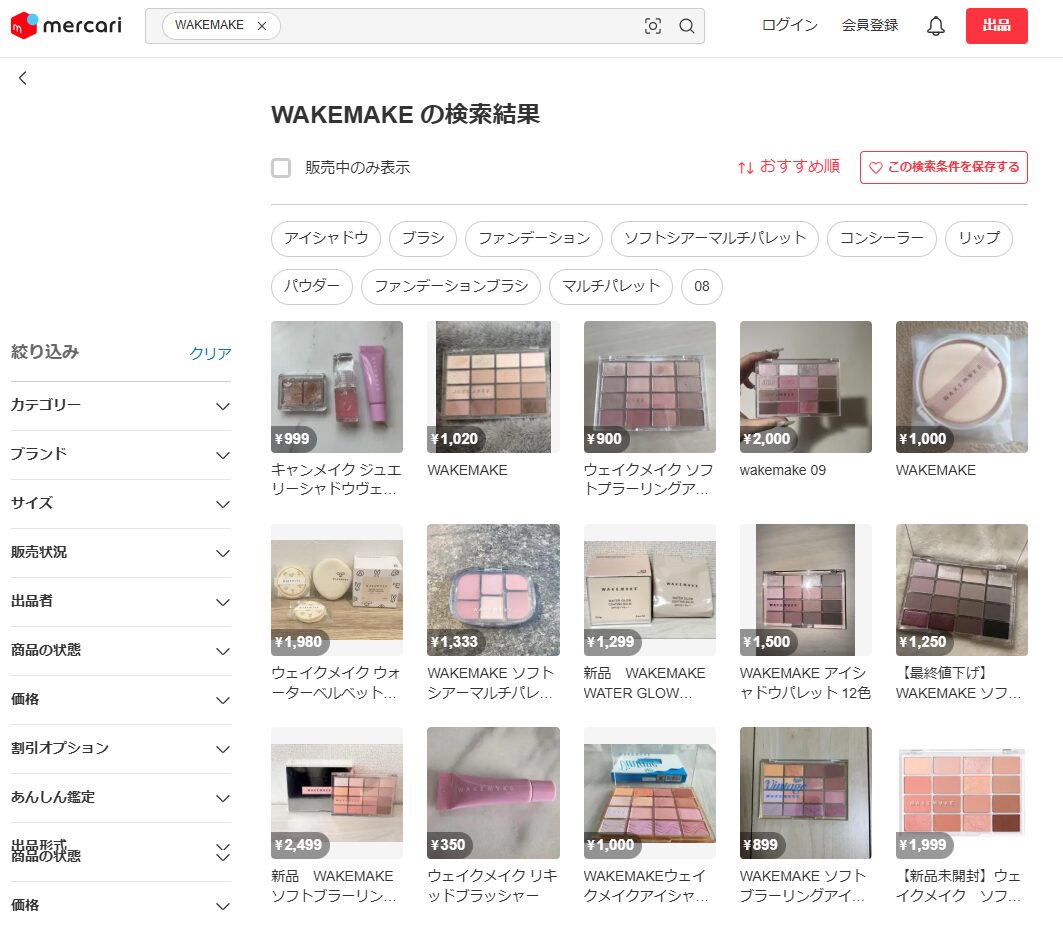Open the ¥350 liquid blusher thumbnail
This screenshot has width=1063, height=929.
pos(494,793)
